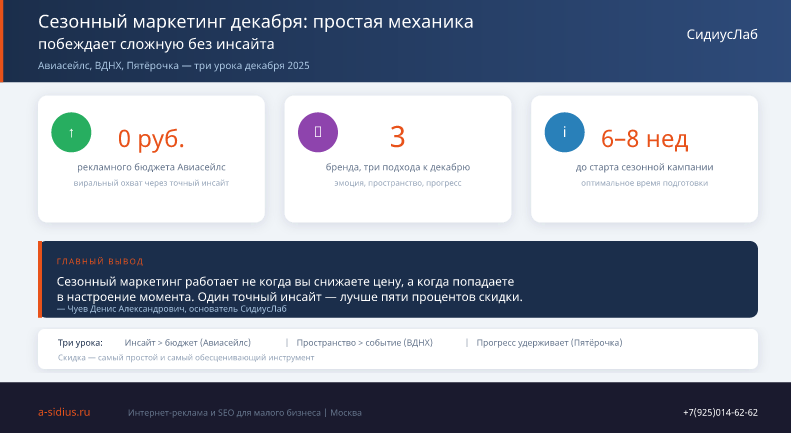The height and width of the screenshot is (433, 791).
Task: Click the blue info circle icon
Action: pyautogui.click(x=564, y=132)
